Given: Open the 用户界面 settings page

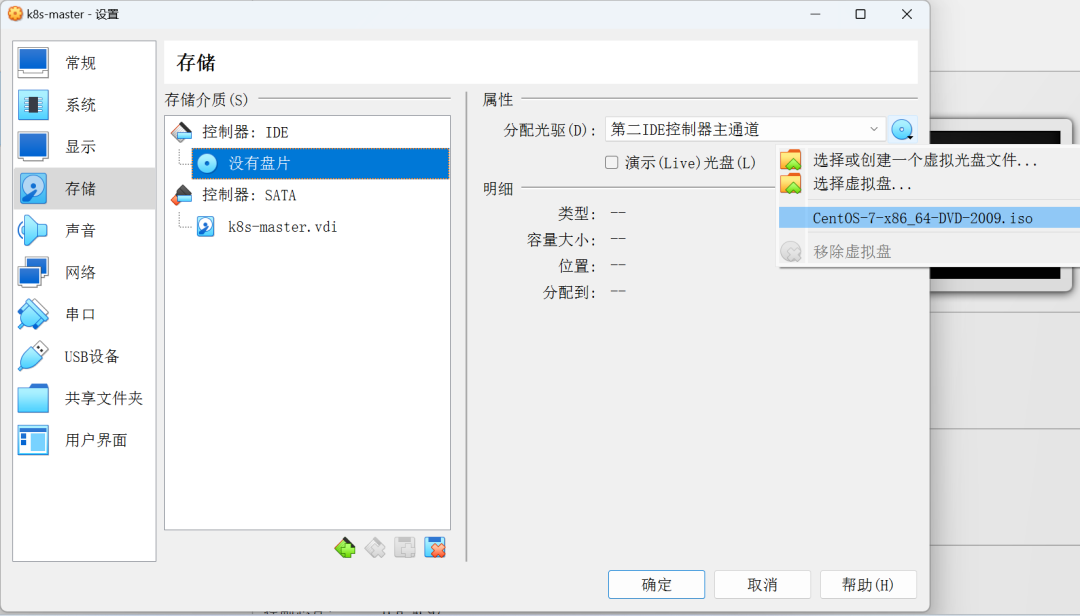Looking at the screenshot, I should [84, 440].
